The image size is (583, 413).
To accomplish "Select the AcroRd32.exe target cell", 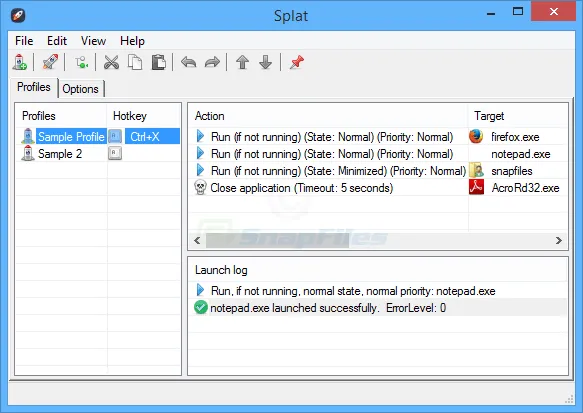I will 525,188.
